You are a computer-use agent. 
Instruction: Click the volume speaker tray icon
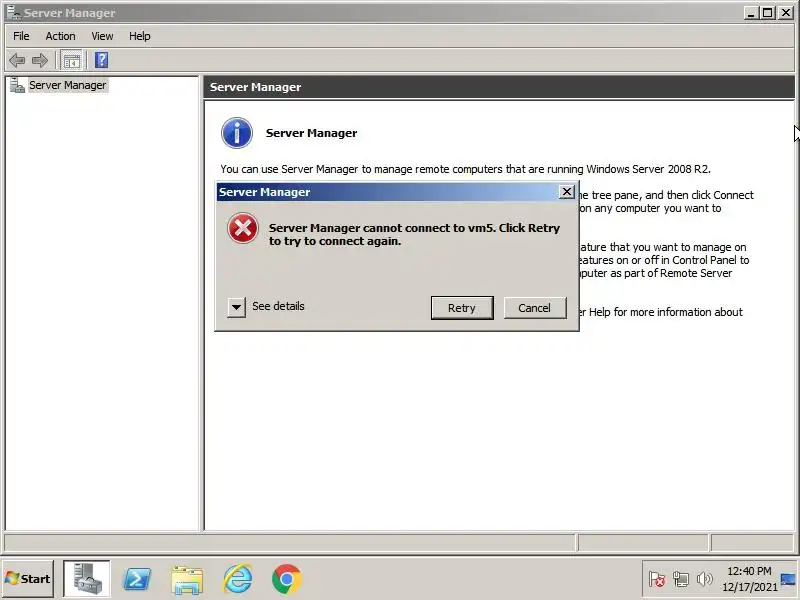pyautogui.click(x=705, y=579)
